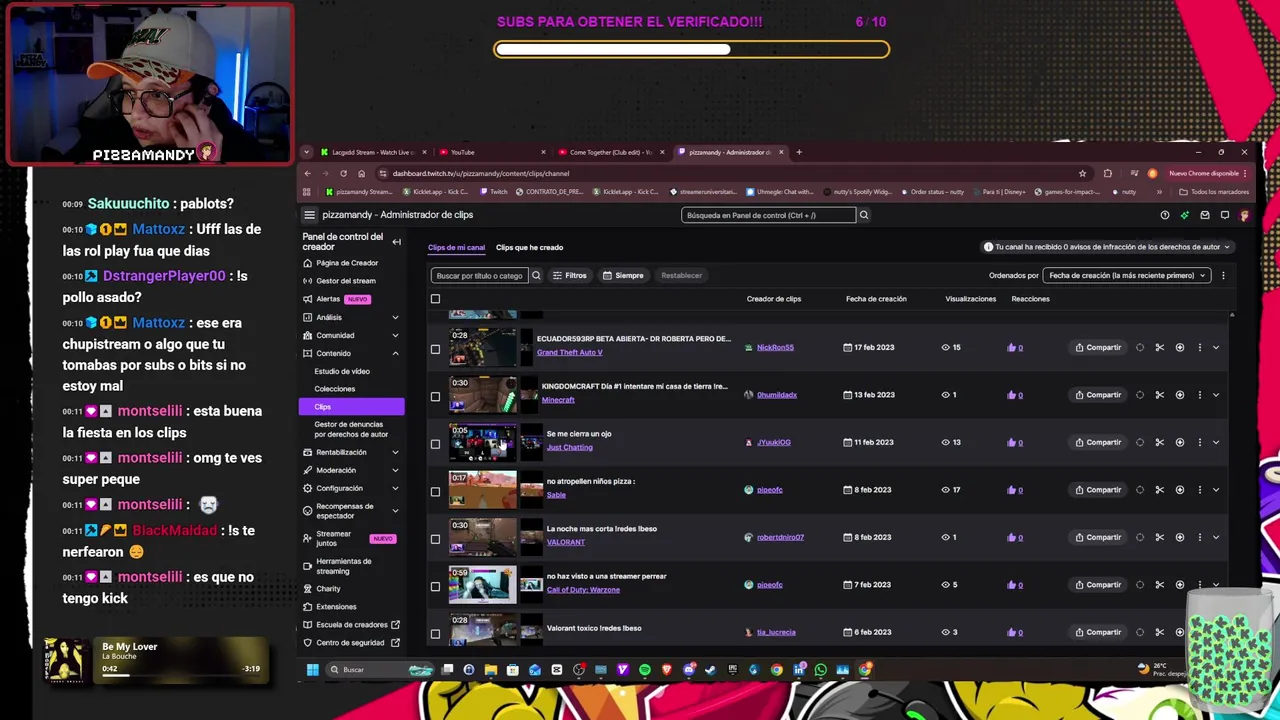Toggle the select-all clips header checkbox
The width and height of the screenshot is (1280, 720).
click(435, 299)
